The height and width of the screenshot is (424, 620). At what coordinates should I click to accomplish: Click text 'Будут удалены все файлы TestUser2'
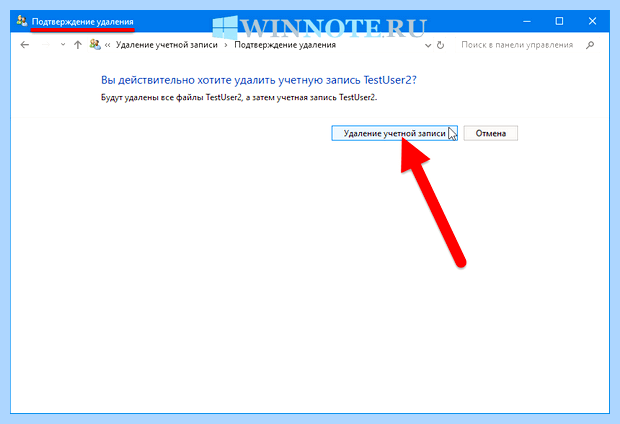[x=171, y=97]
